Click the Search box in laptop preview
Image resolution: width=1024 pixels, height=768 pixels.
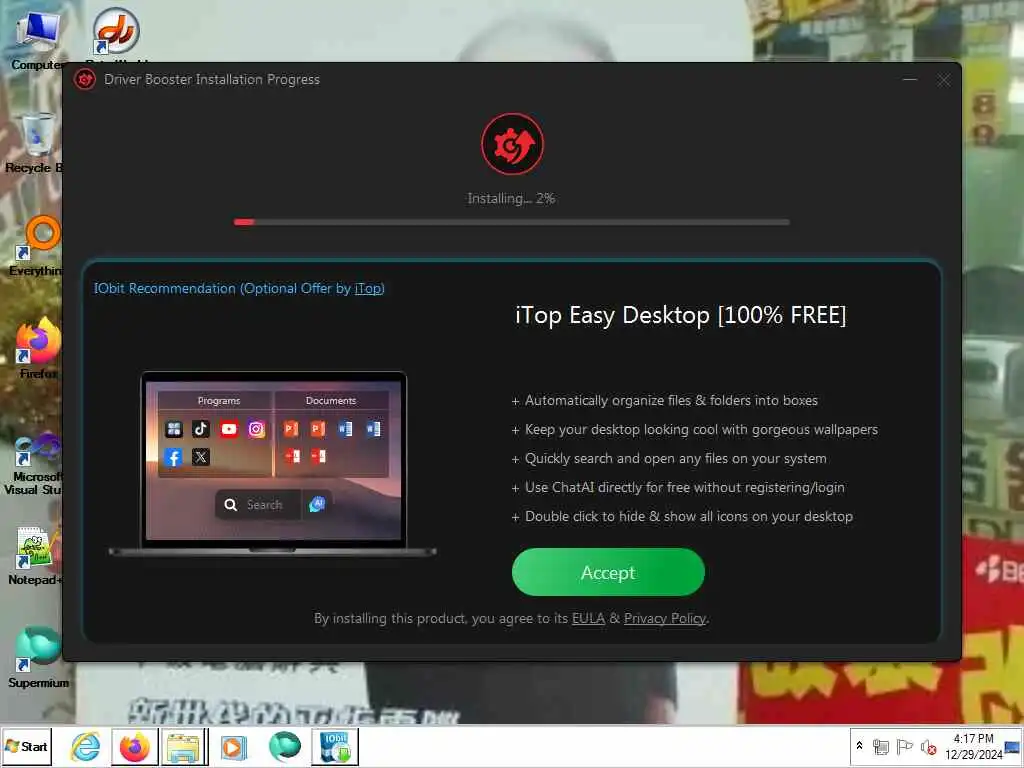[257, 505]
